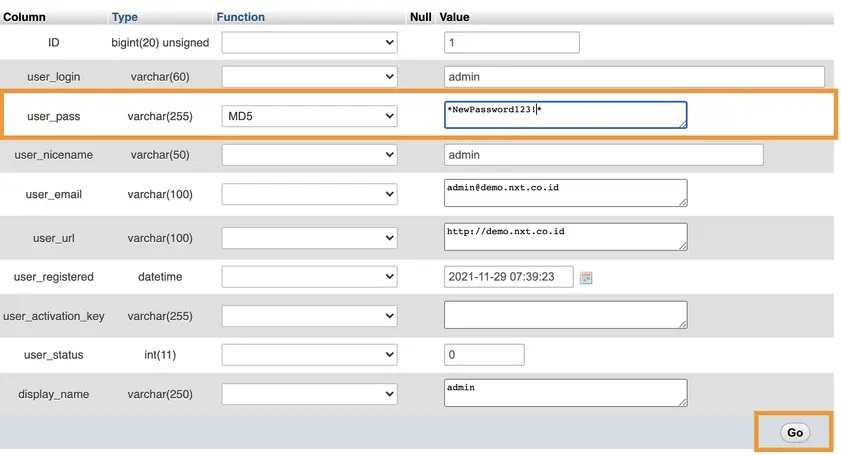This screenshot has height=455, width=841.
Task: Expand the ID row function dropdown
Action: (309, 43)
